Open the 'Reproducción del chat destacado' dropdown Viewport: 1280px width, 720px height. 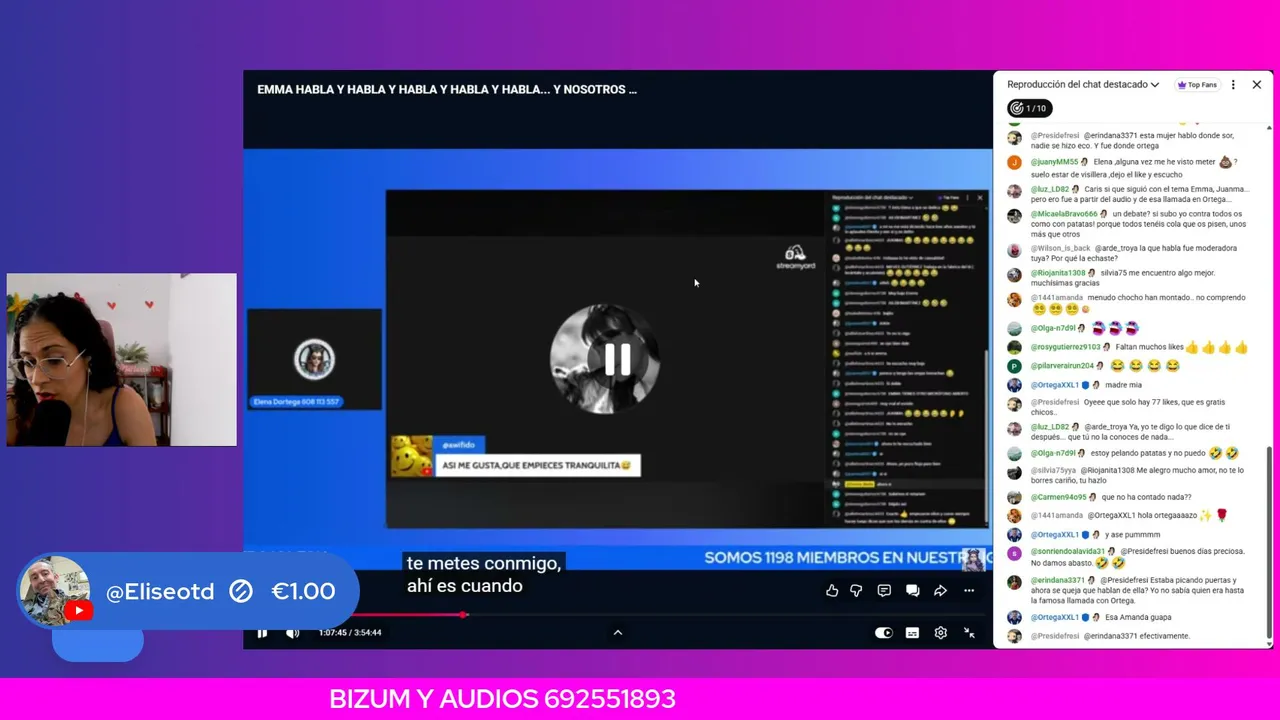[x=1083, y=85]
